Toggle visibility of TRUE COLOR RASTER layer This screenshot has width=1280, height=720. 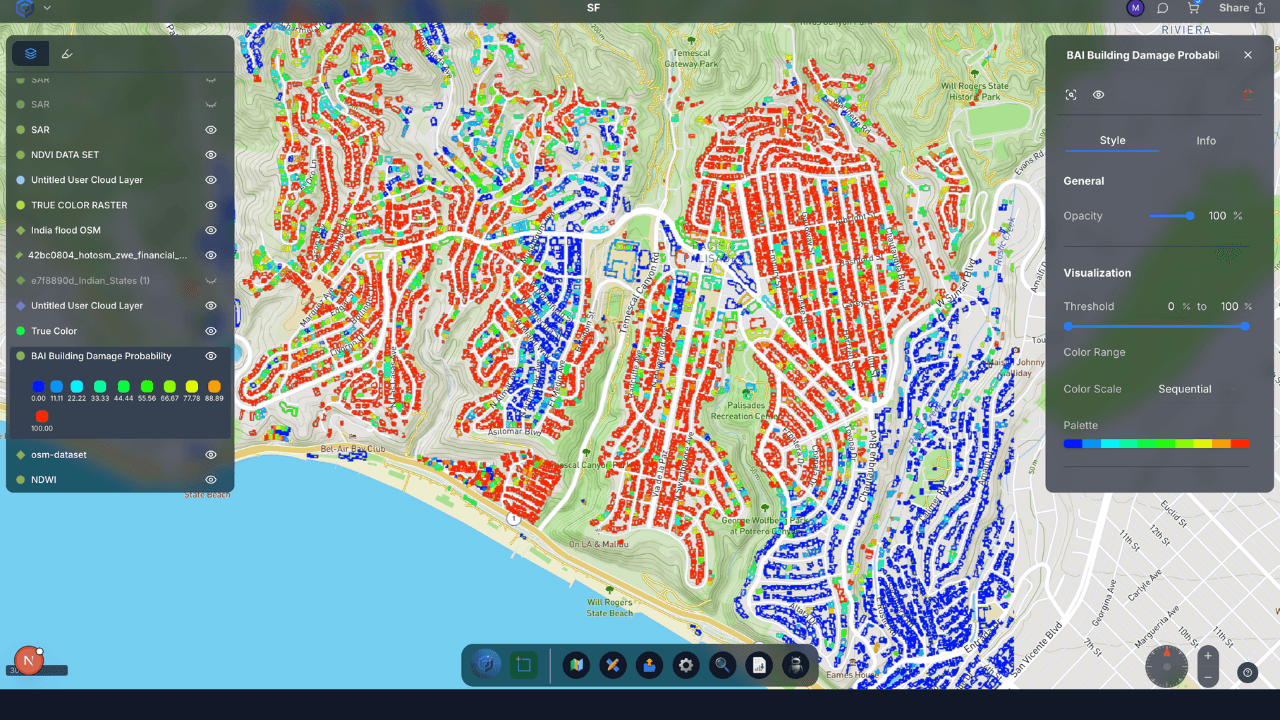coord(211,205)
